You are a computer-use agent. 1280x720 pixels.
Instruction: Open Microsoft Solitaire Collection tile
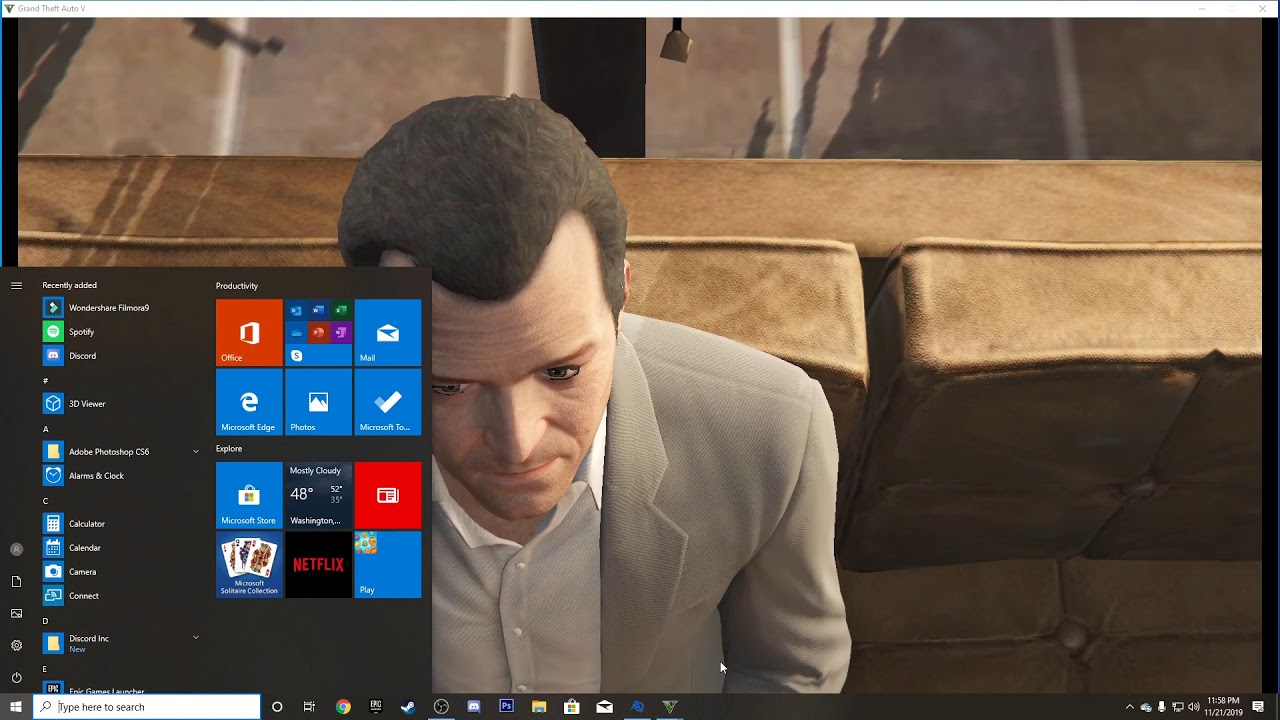click(x=249, y=565)
